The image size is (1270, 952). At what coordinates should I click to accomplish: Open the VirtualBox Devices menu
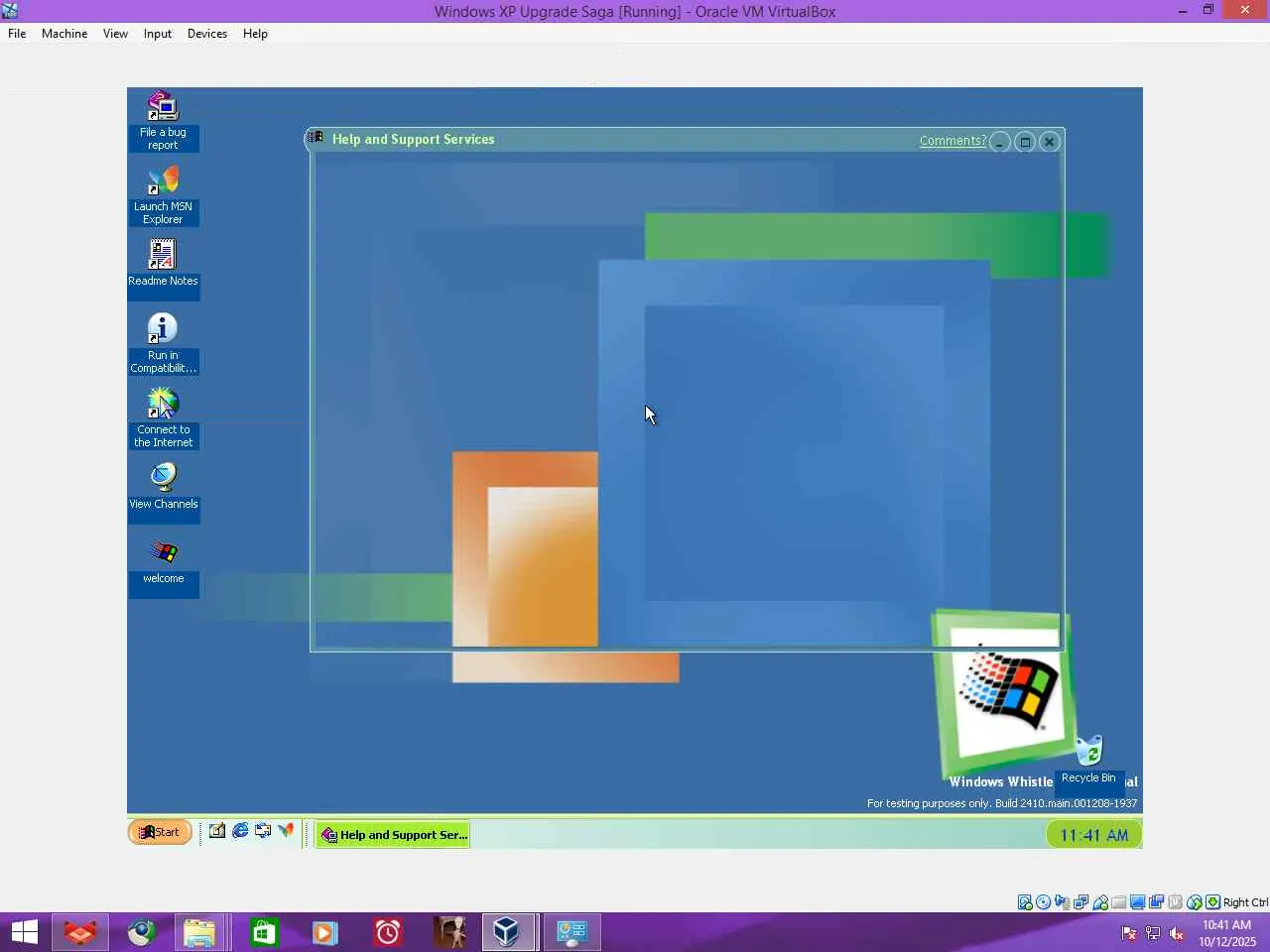[207, 34]
